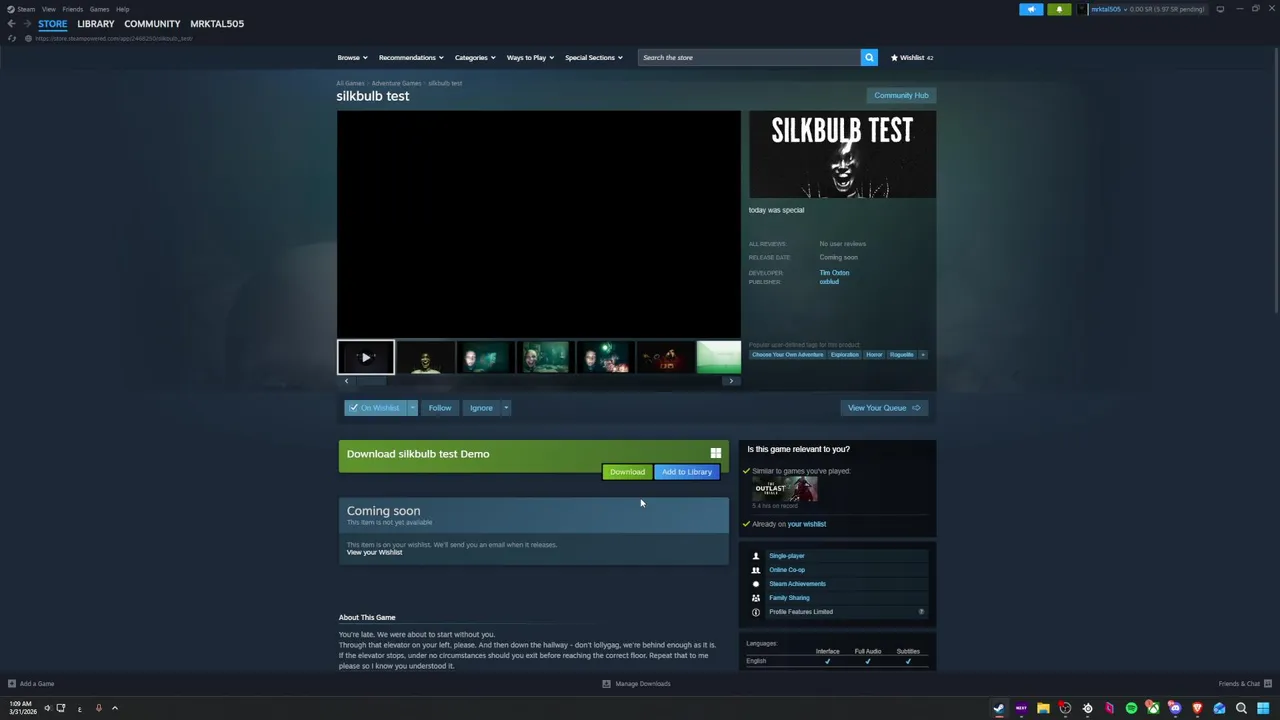The height and width of the screenshot is (720, 1280).
Task: Open the Help menu
Action: pos(122,9)
